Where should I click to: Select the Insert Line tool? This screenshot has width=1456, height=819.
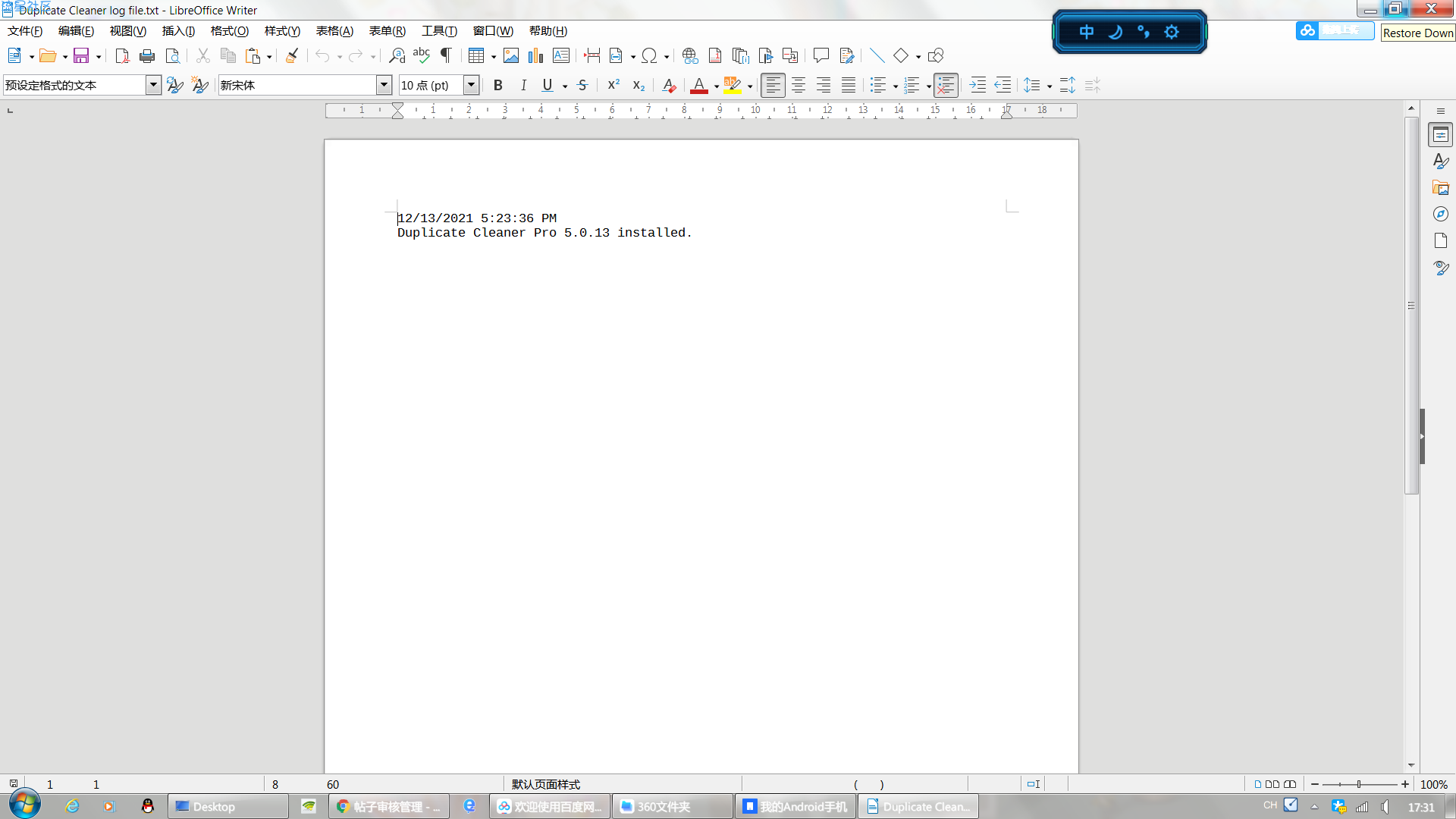pyautogui.click(x=877, y=55)
